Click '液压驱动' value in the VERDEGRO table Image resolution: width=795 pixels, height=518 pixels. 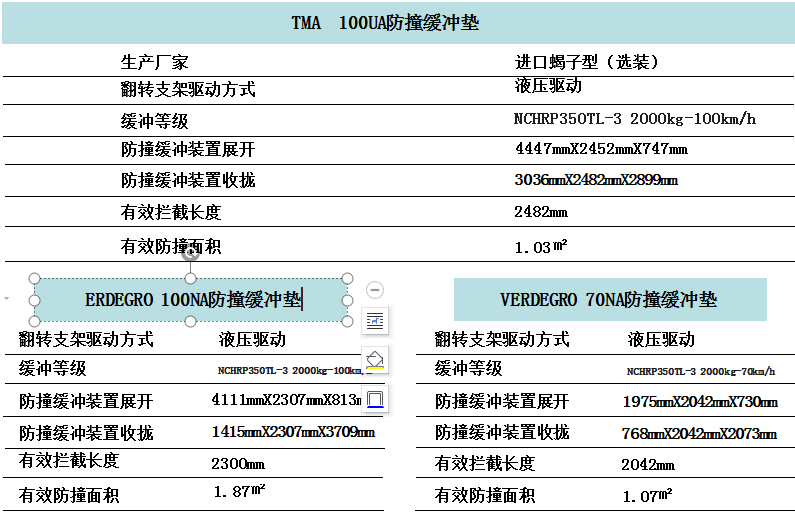[x=661, y=339]
